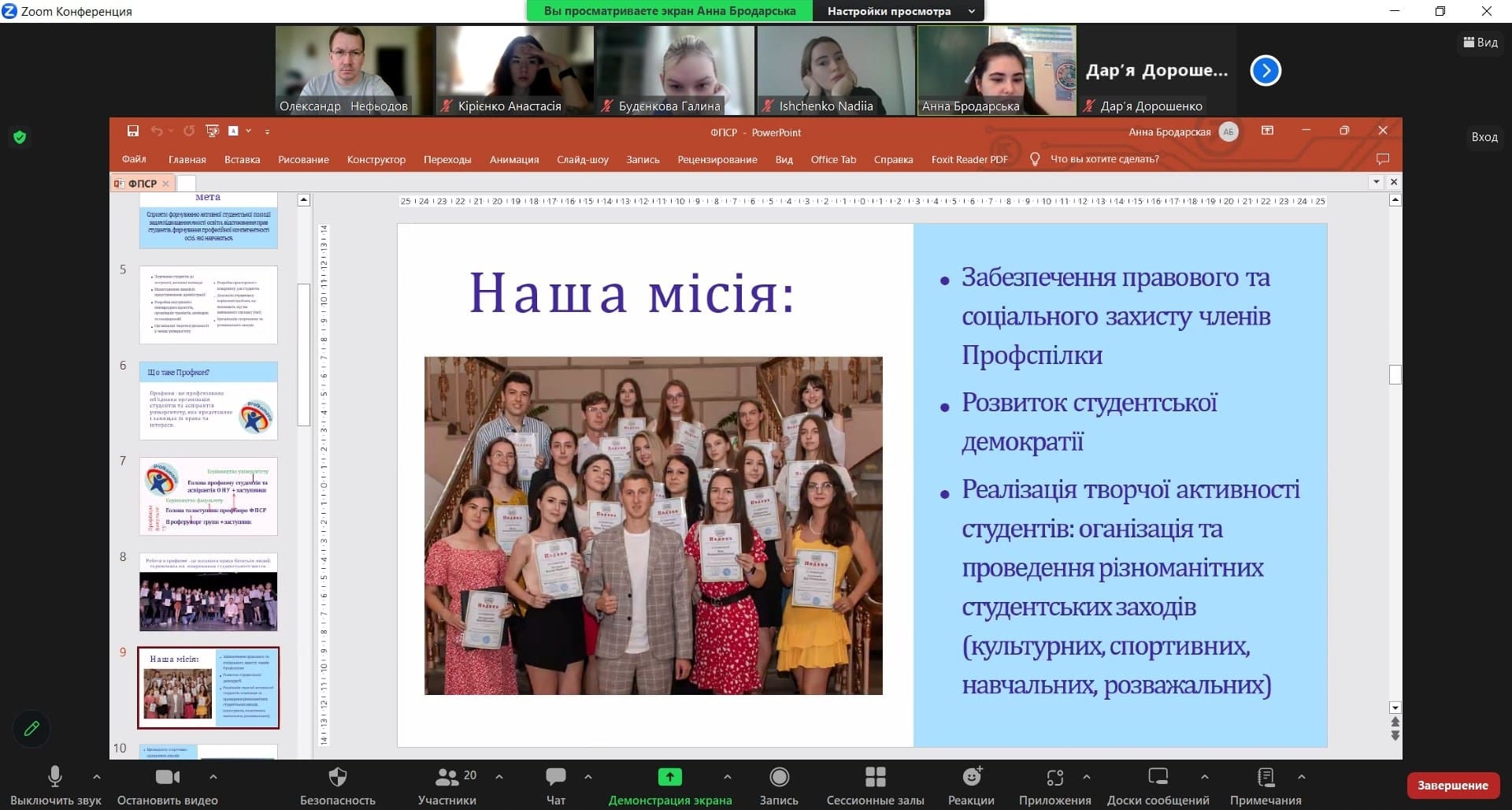The width and height of the screenshot is (1512, 810).
Task: Switch to the Анимация tab
Action: (x=514, y=159)
